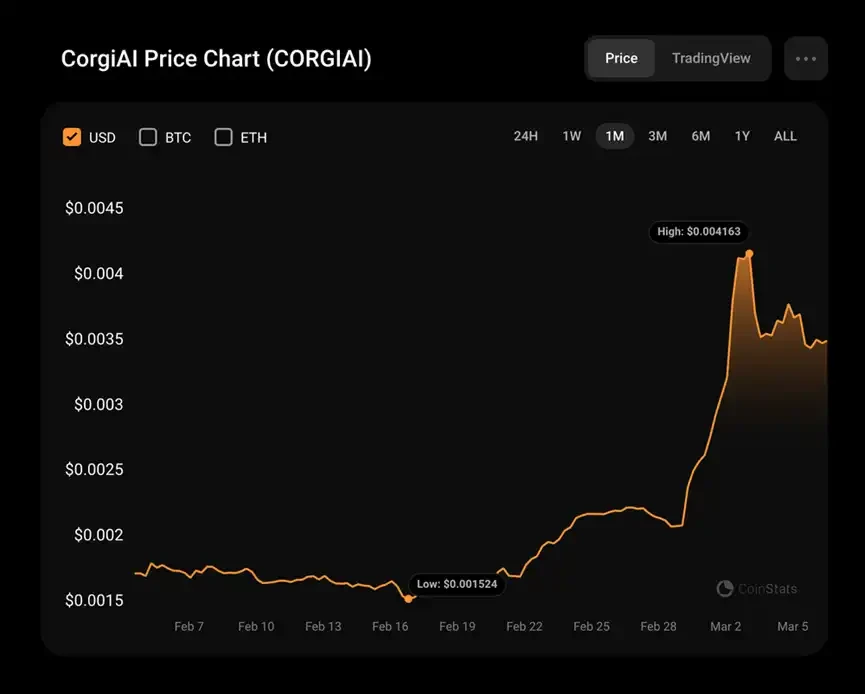This screenshot has height=694, width=865.
Task: Uncheck the USD currency checkbox
Action: [72, 137]
